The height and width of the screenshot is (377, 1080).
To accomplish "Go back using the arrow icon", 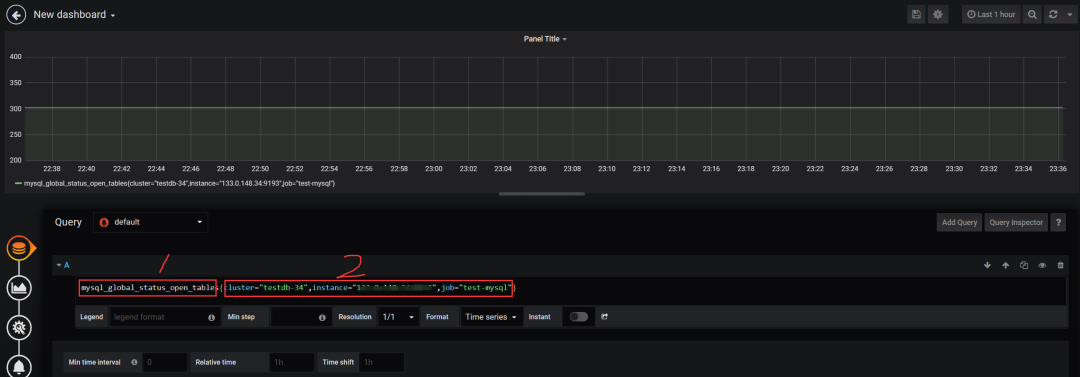I will [15, 14].
